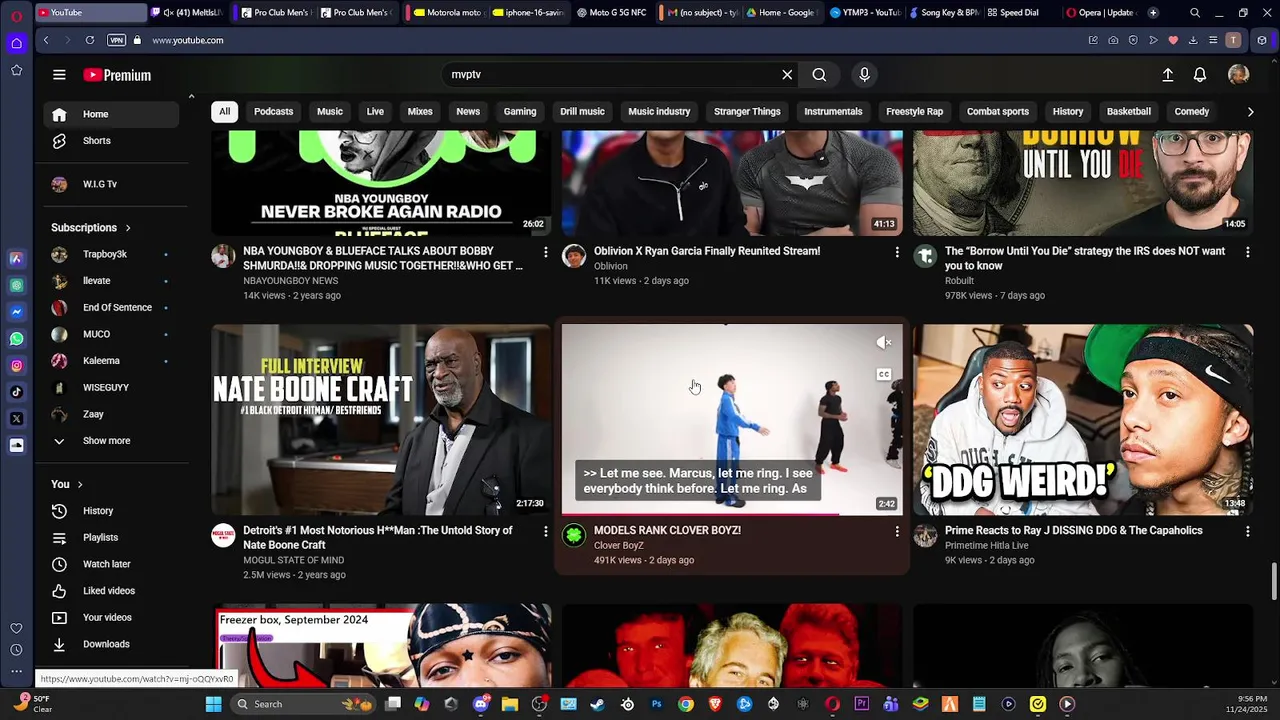Expand Show more subscriptions
Viewport: 1280px width, 720px height.
pos(111,441)
